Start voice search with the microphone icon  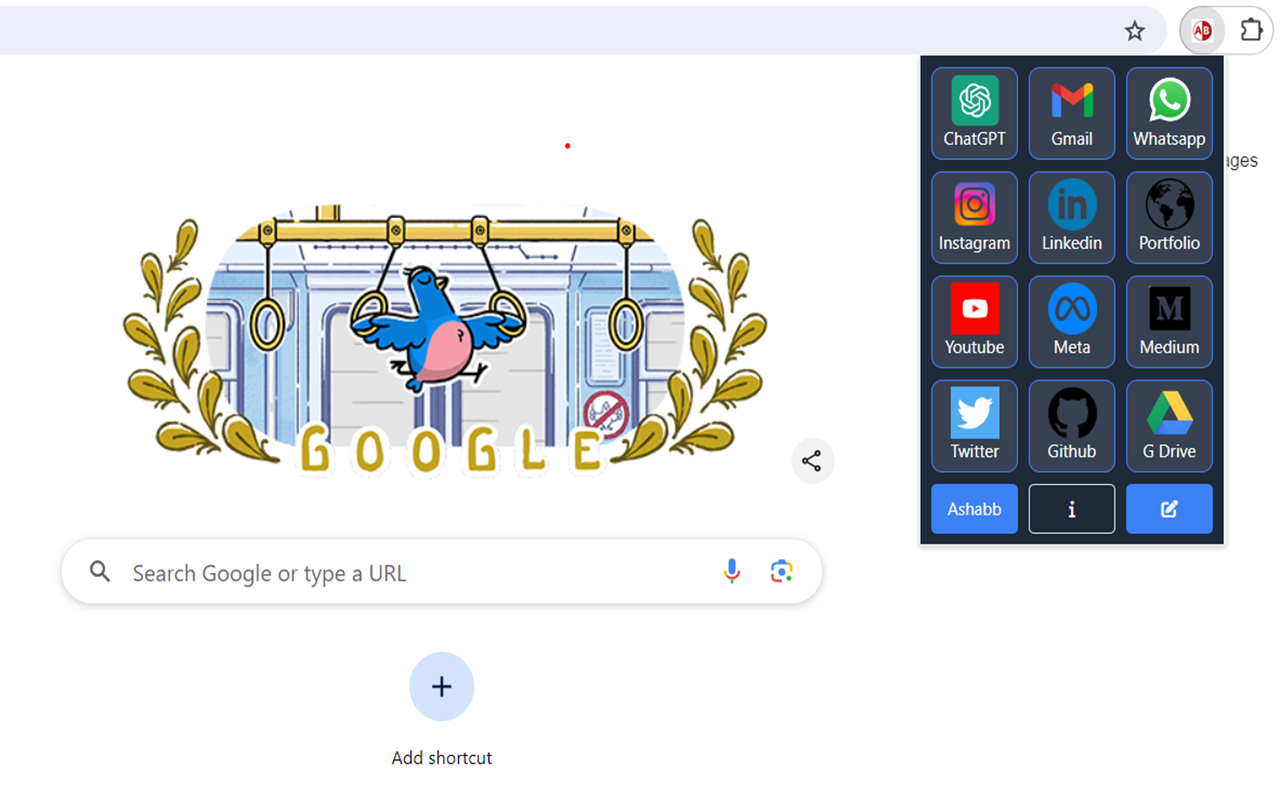[x=732, y=571]
